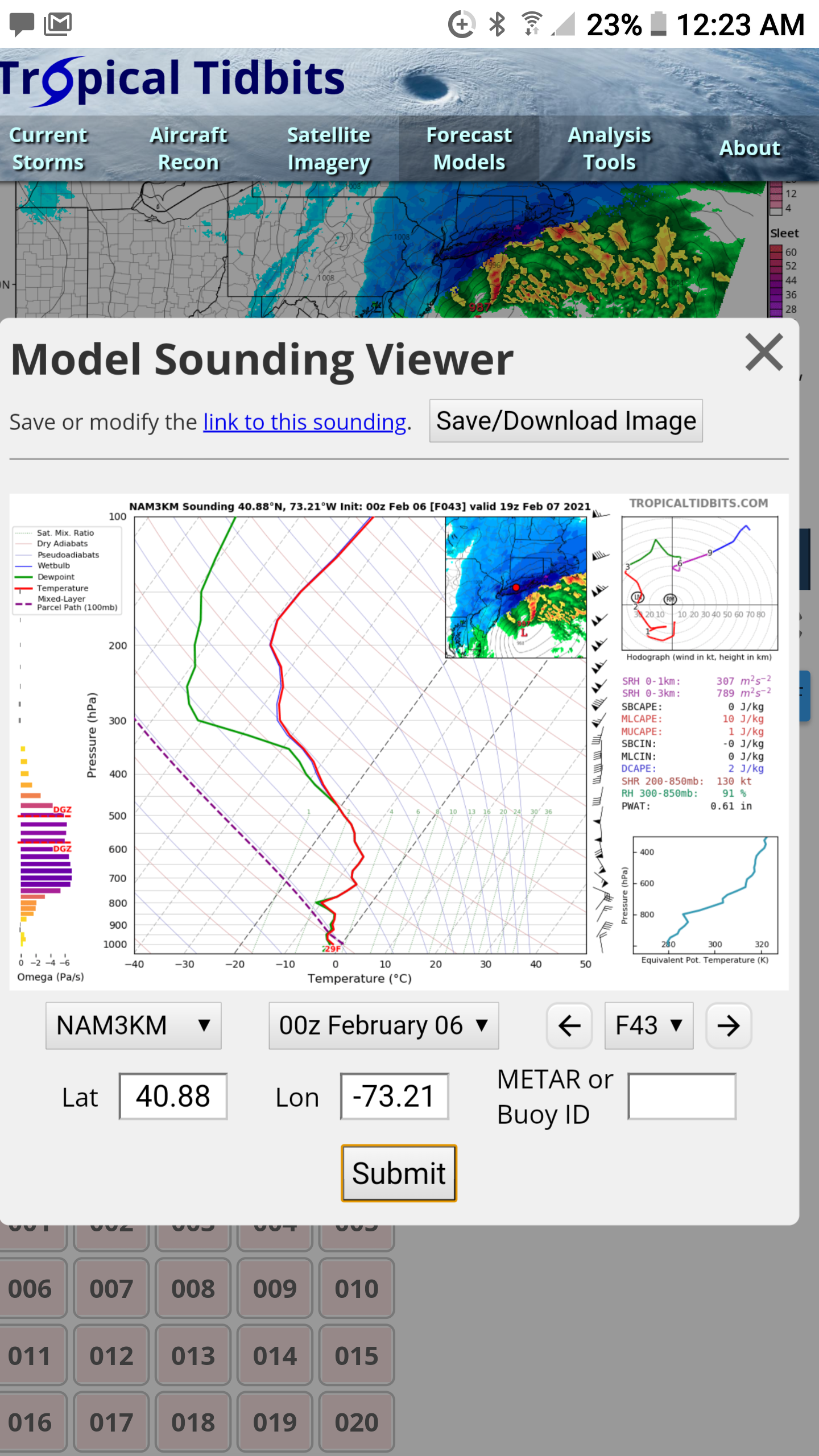Focus the Lon input field
The image size is (819, 1456).
pyautogui.click(x=394, y=1096)
